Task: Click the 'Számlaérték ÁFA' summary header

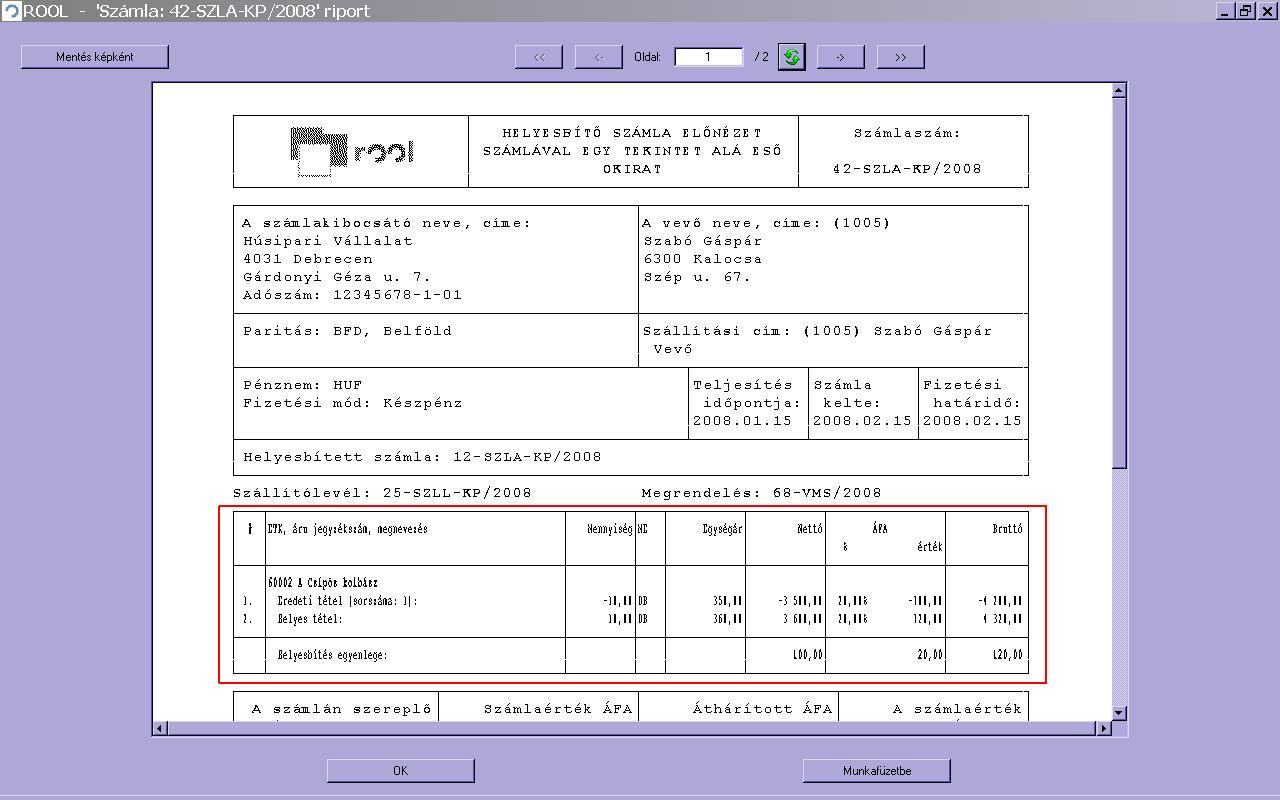Action: click(558, 709)
